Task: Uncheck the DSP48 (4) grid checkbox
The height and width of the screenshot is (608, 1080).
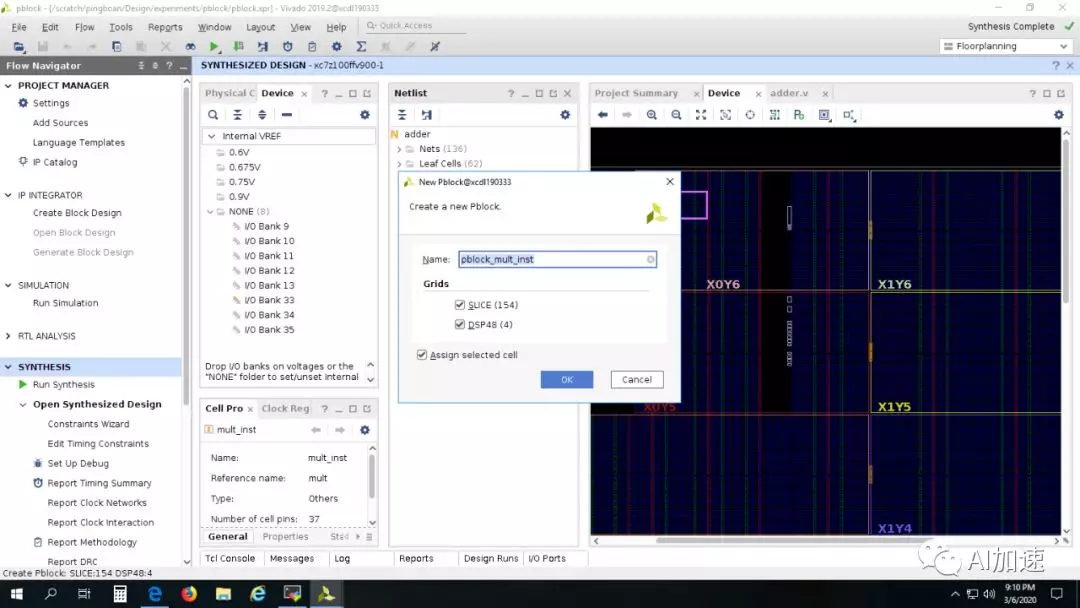Action: [x=460, y=325]
